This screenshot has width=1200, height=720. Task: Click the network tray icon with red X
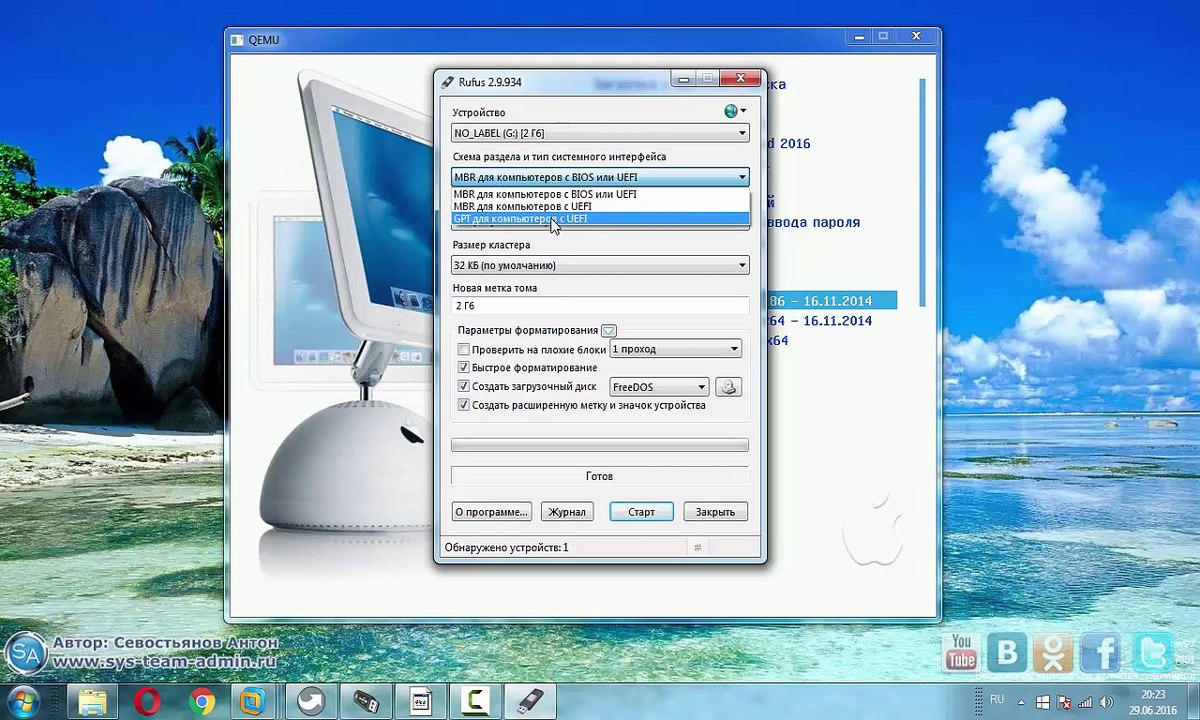coord(1064,702)
